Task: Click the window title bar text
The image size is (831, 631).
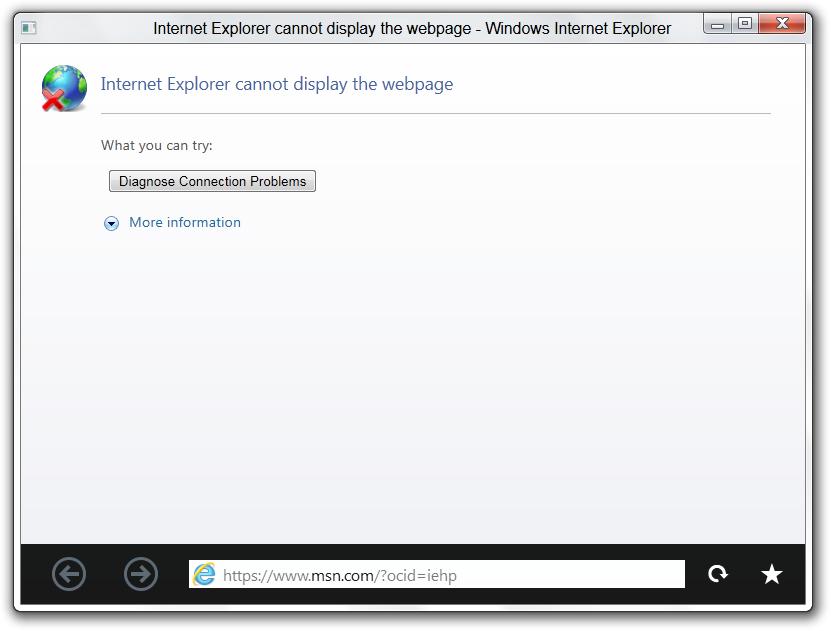Action: click(412, 28)
